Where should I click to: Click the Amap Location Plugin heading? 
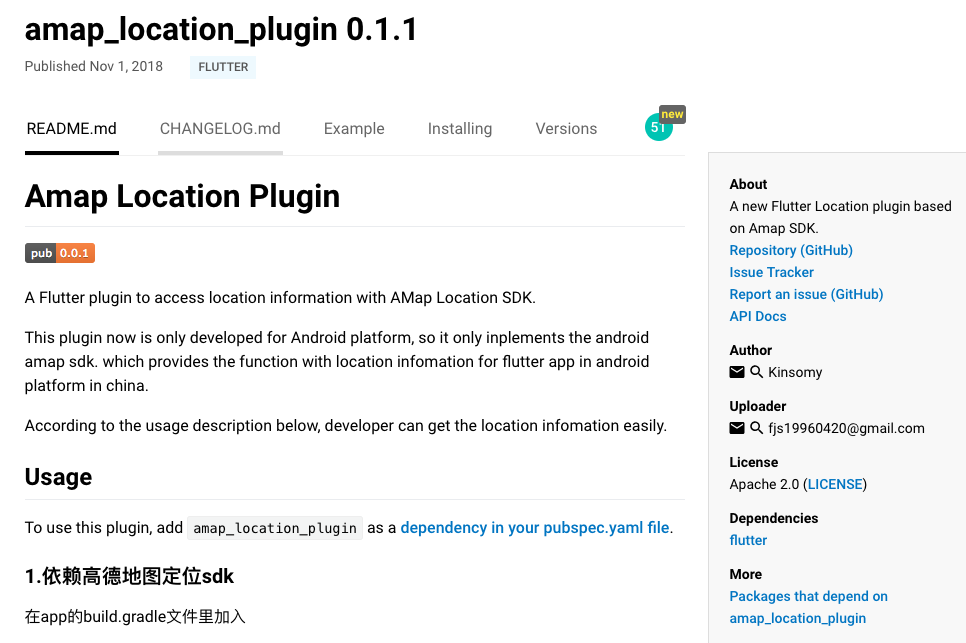click(x=182, y=196)
